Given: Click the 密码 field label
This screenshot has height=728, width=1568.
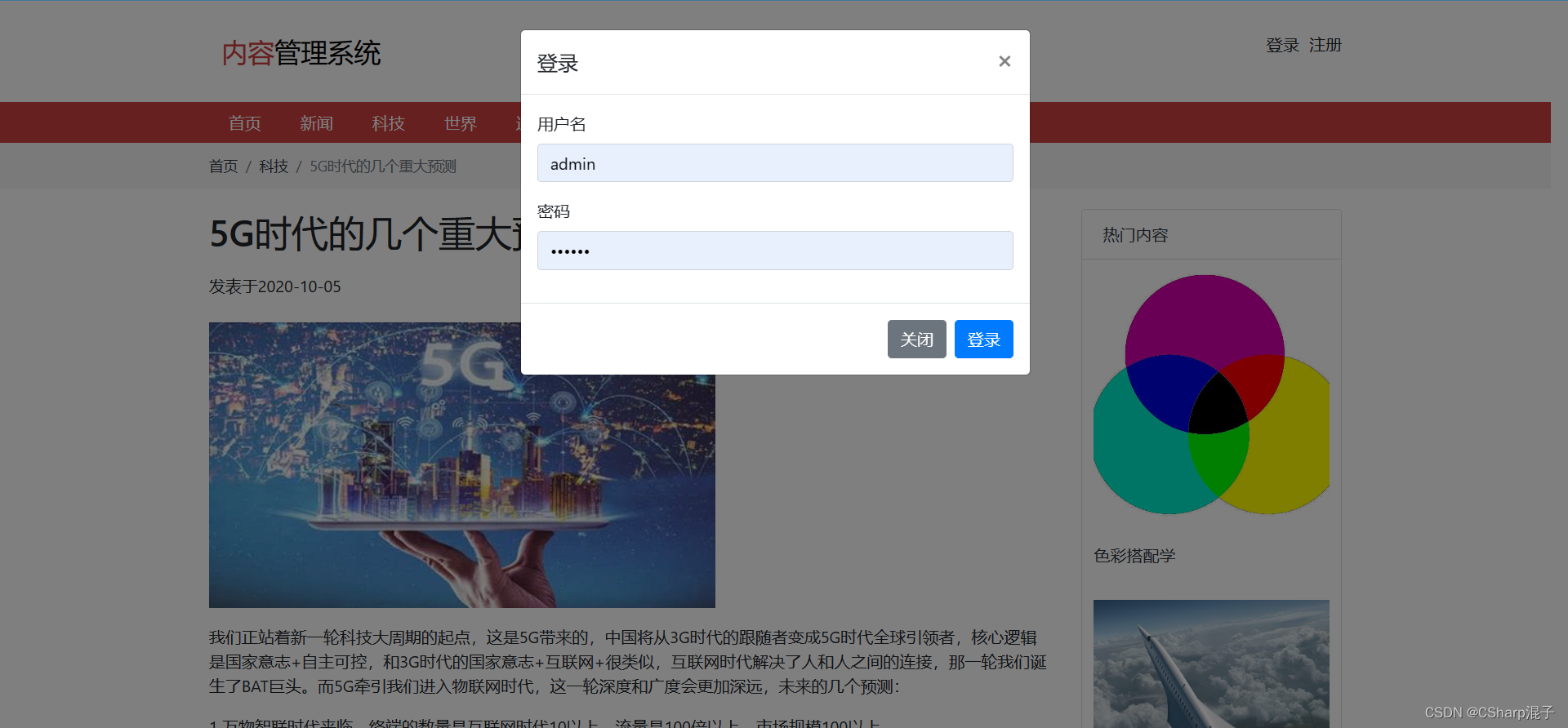Looking at the screenshot, I should click(554, 211).
